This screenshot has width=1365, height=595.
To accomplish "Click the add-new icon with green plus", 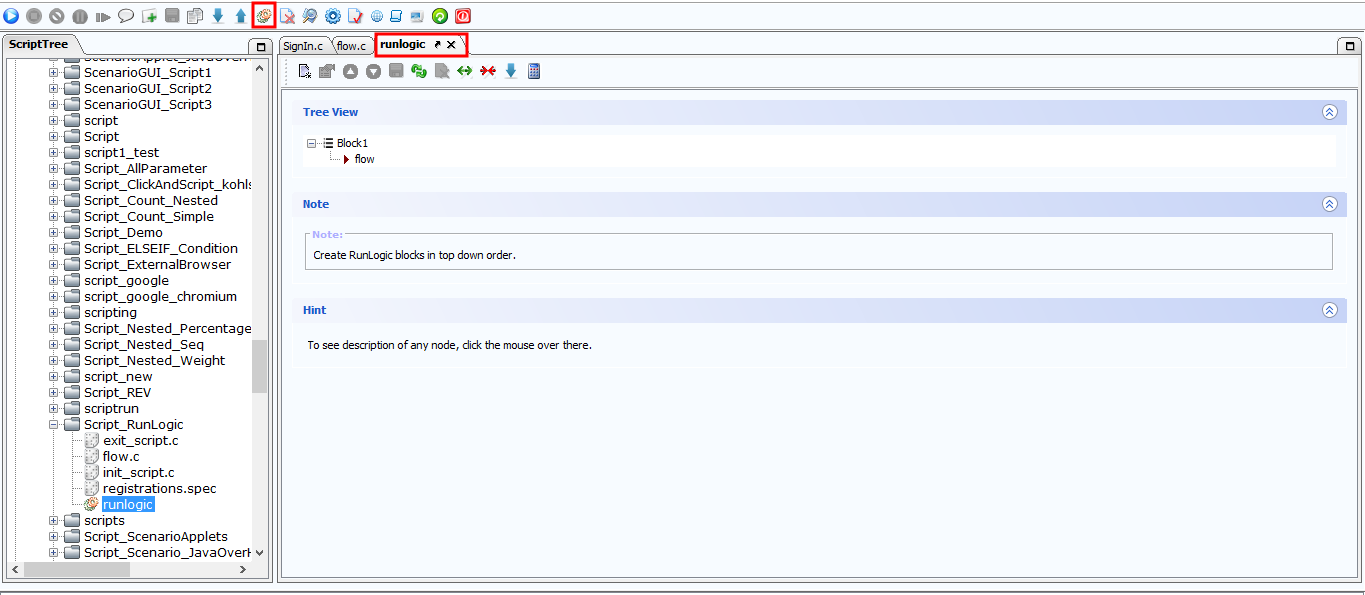I will (149, 16).
